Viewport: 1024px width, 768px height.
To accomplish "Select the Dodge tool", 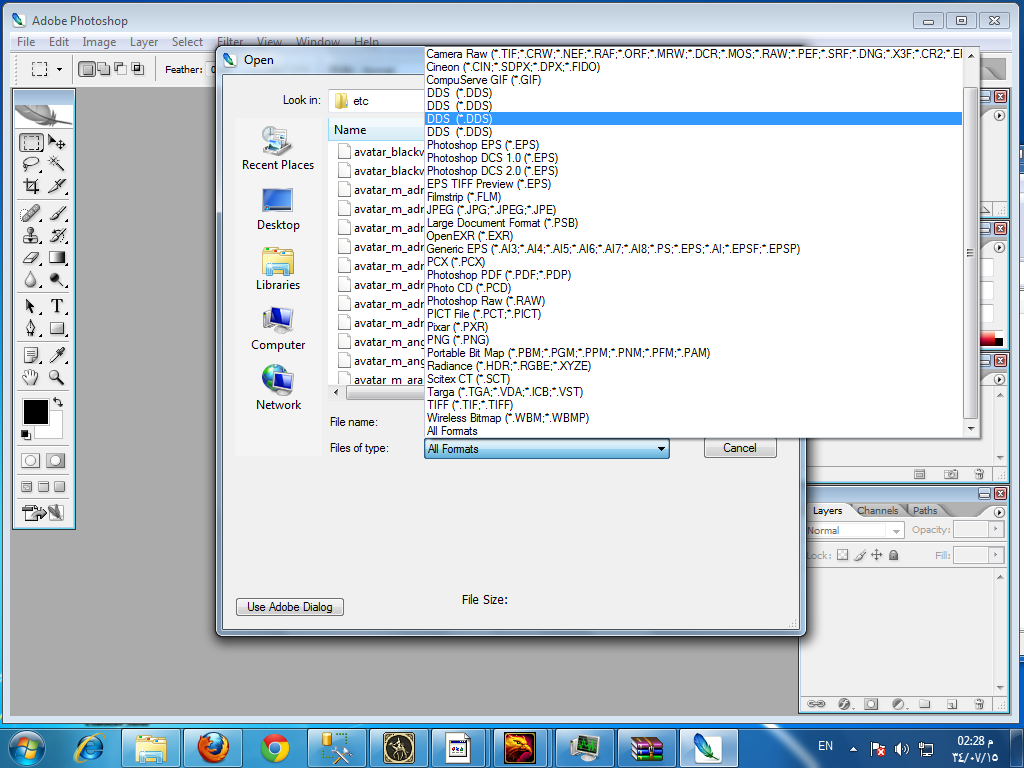I will click(57, 280).
